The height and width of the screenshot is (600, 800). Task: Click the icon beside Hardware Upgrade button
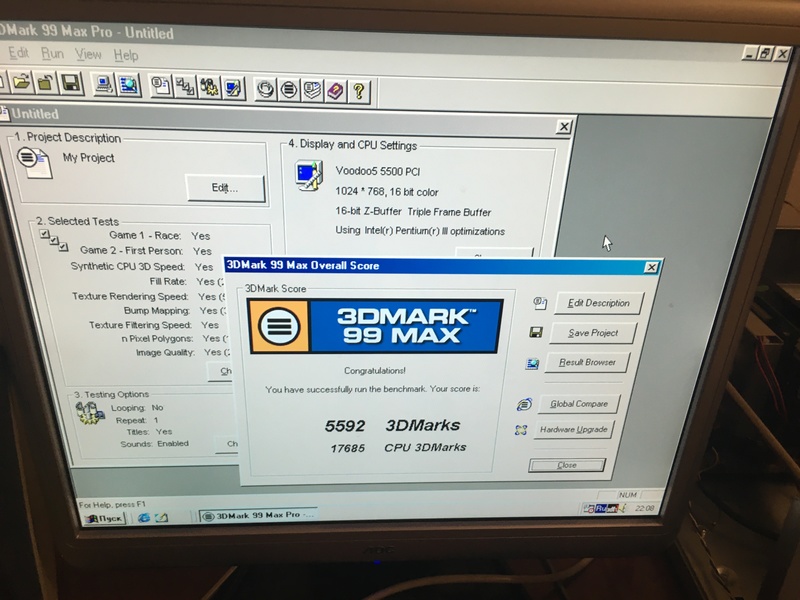click(521, 430)
